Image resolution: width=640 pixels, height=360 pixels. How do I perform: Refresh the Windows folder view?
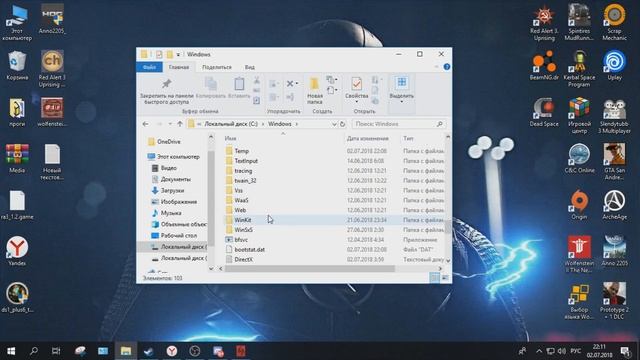[342, 124]
